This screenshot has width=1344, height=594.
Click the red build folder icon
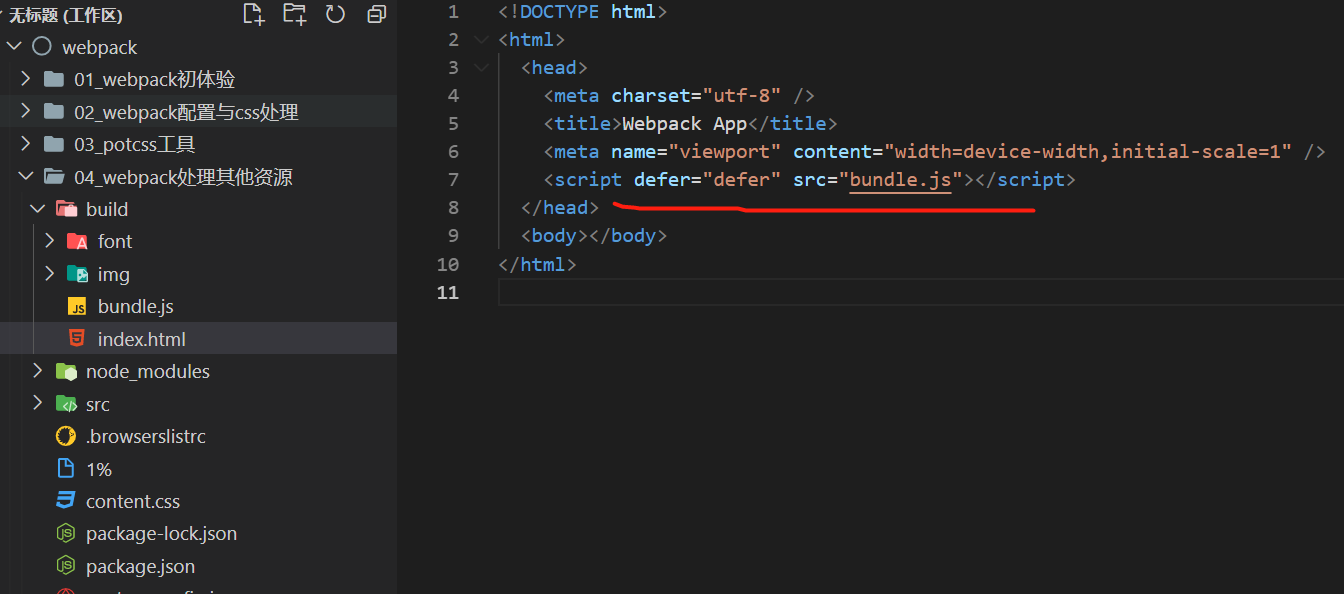click(x=66, y=209)
